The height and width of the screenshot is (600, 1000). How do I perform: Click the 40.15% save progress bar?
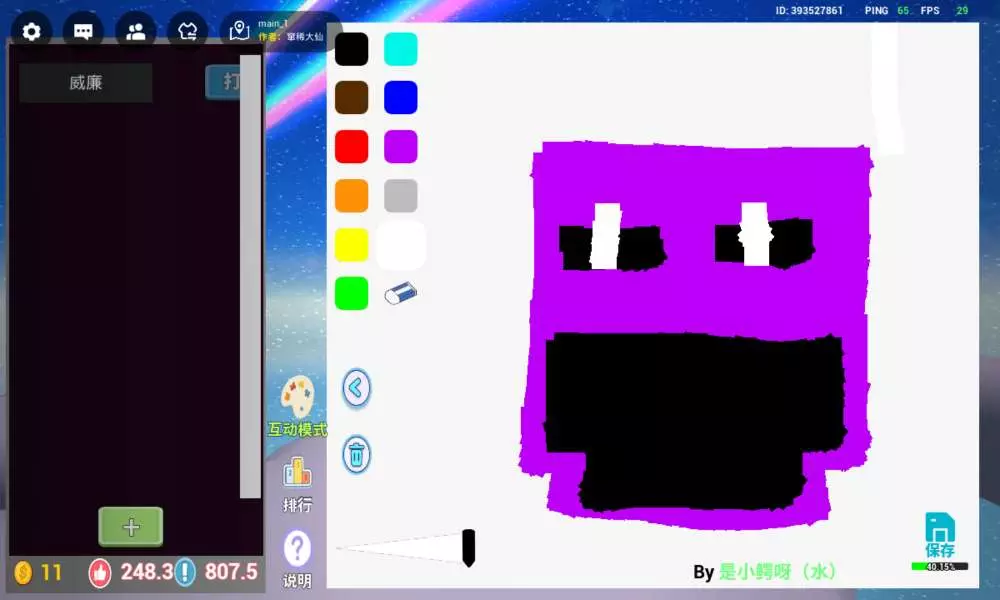pos(939,566)
